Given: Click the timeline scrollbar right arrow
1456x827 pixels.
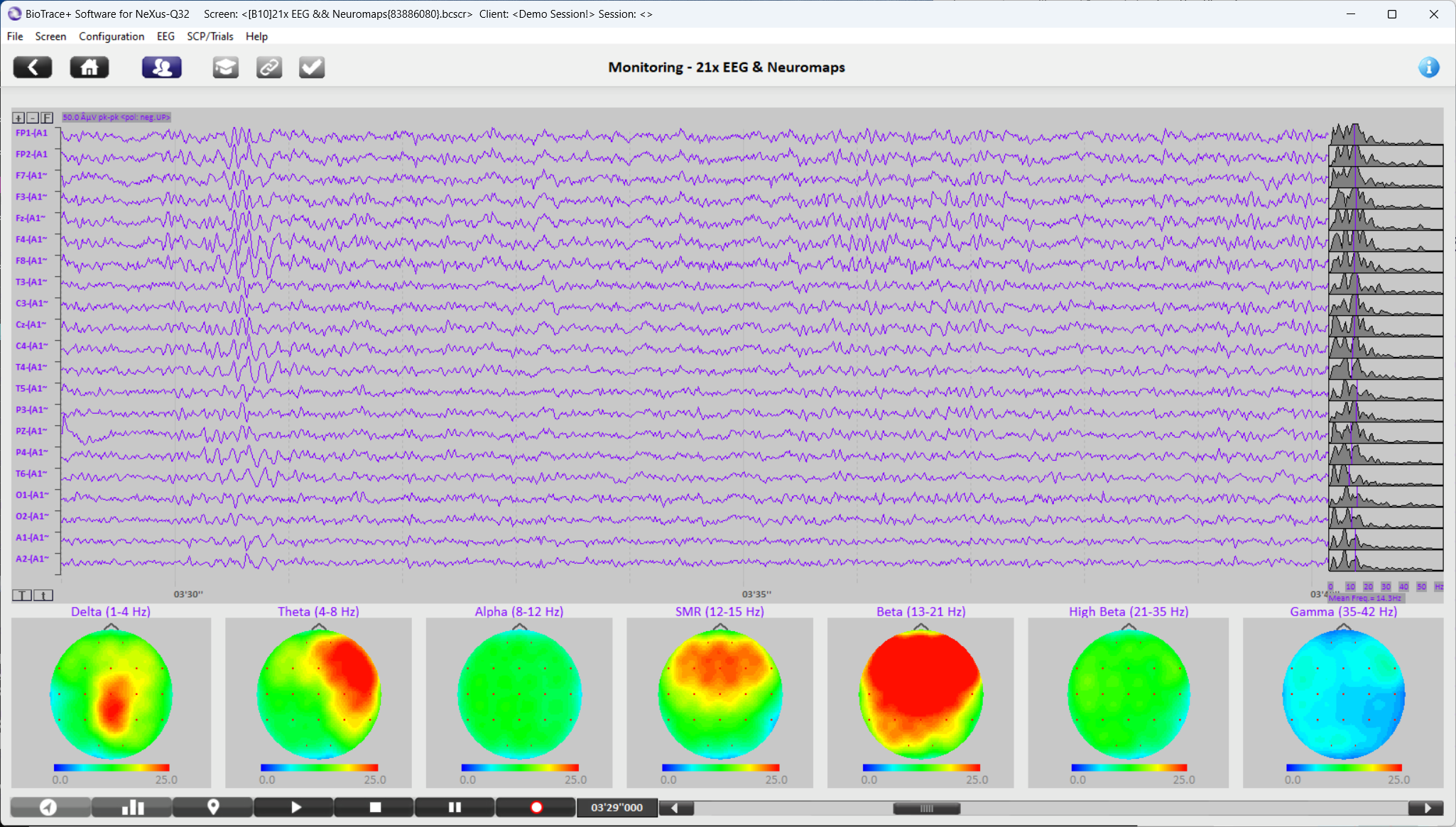Looking at the screenshot, I should point(1427,808).
